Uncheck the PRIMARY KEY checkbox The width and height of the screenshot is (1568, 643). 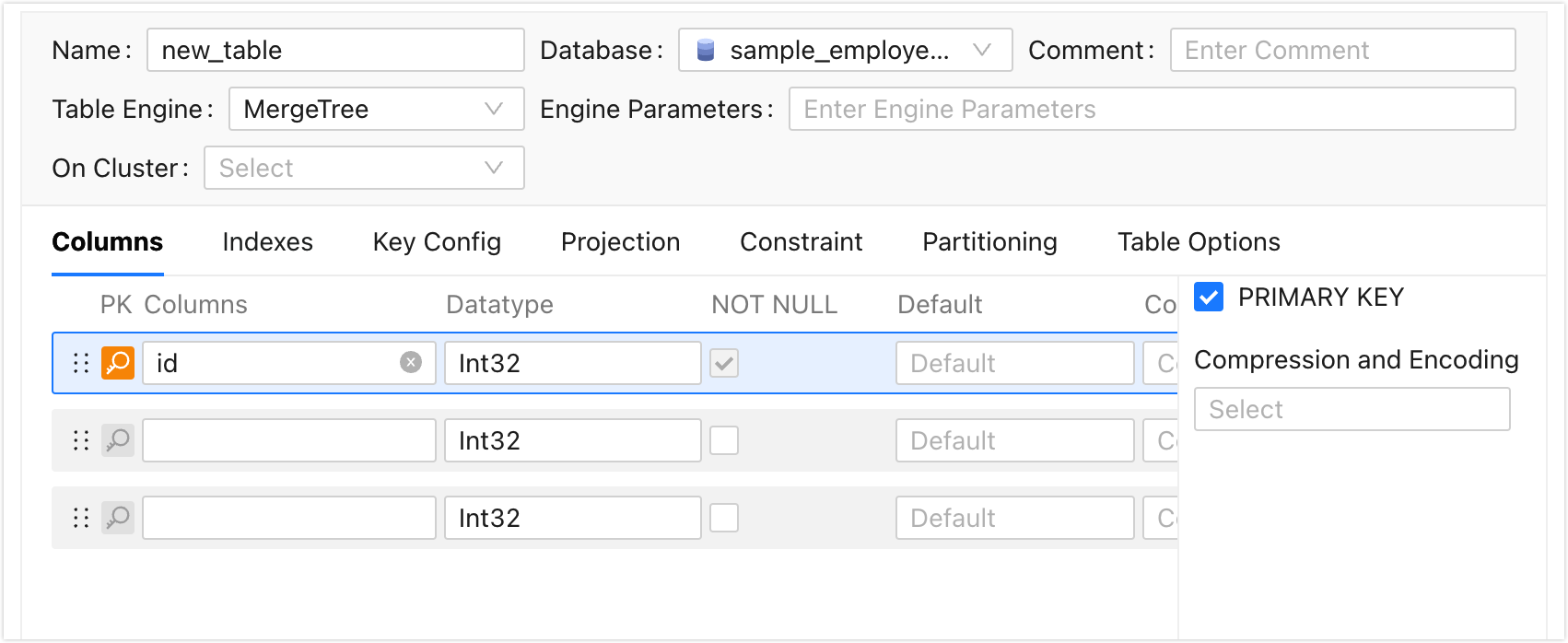click(x=1209, y=298)
